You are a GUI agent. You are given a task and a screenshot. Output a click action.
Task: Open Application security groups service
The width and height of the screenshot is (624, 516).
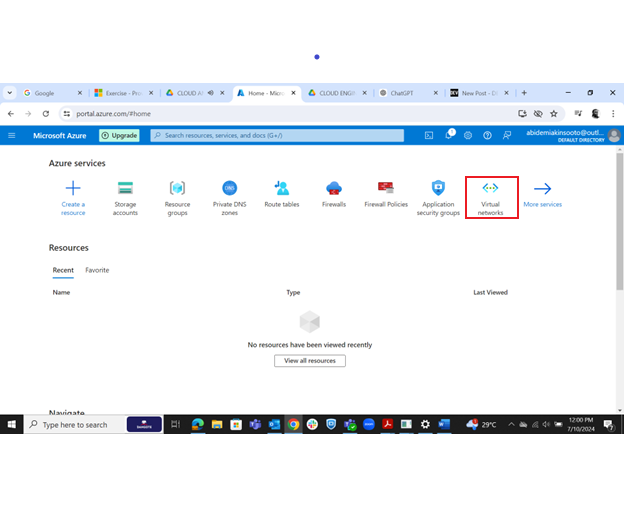pos(438,198)
